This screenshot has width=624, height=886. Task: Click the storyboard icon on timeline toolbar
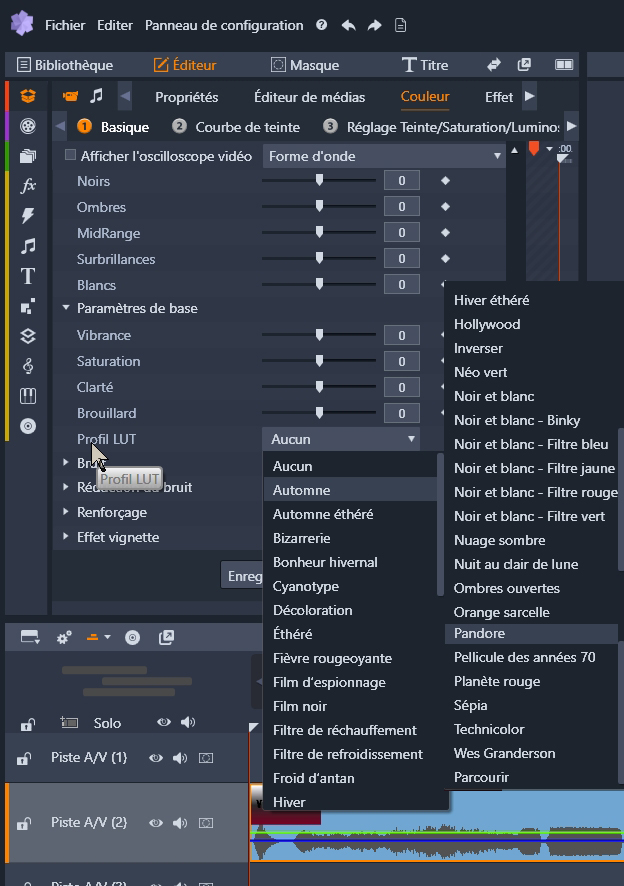(x=29, y=637)
